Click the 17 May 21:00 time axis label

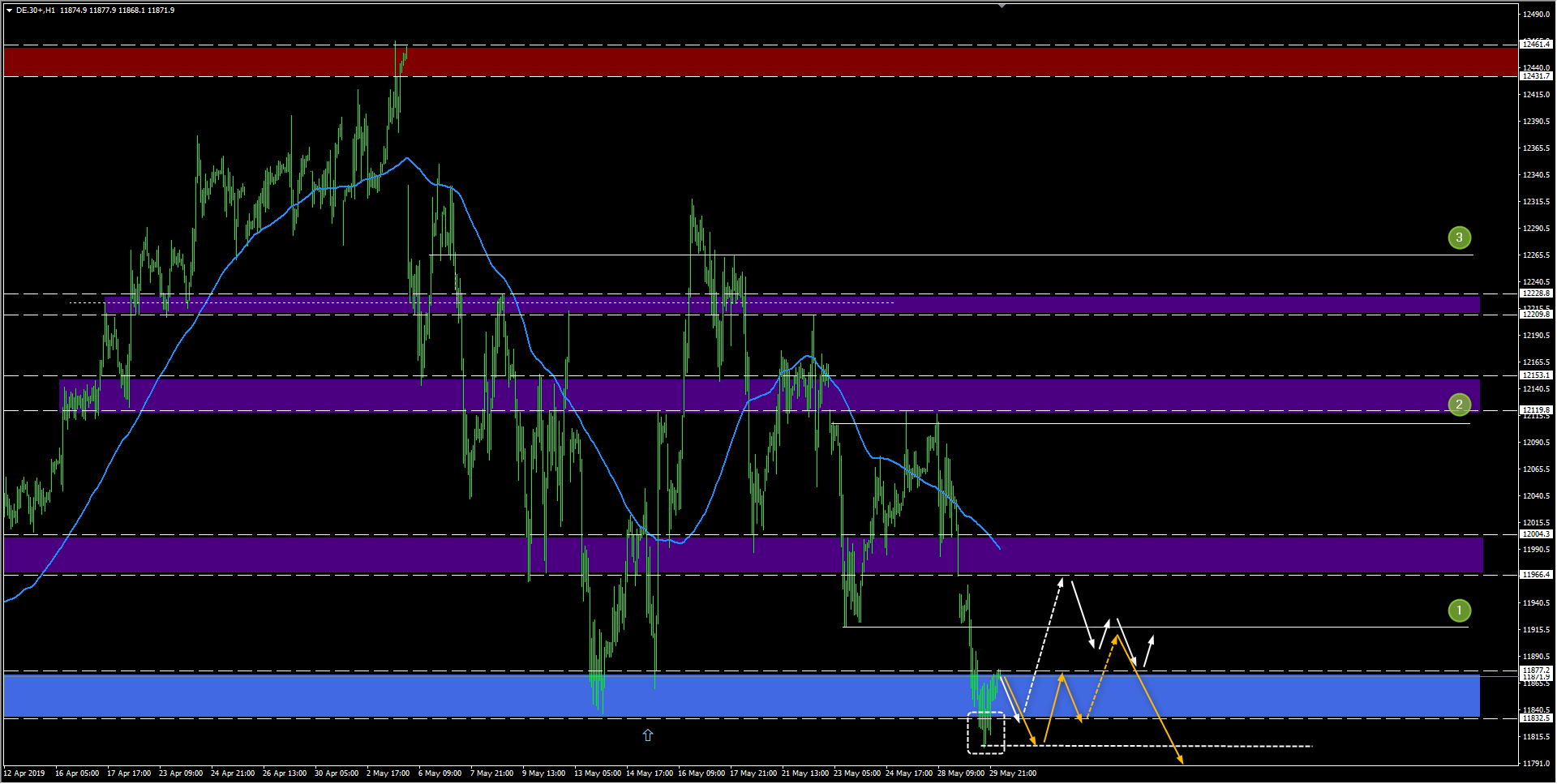click(753, 773)
